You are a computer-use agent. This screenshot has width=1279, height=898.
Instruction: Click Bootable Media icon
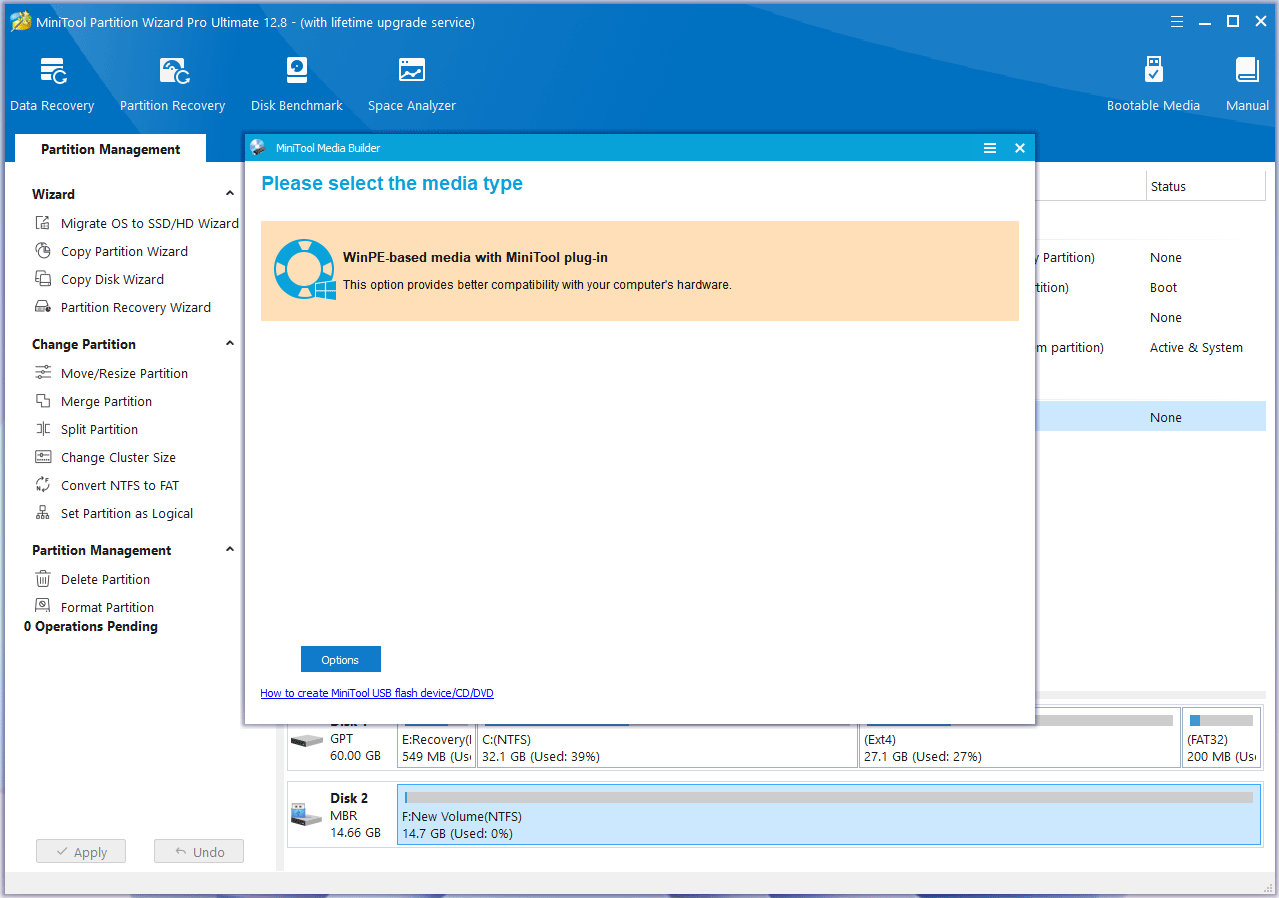pos(1153,70)
